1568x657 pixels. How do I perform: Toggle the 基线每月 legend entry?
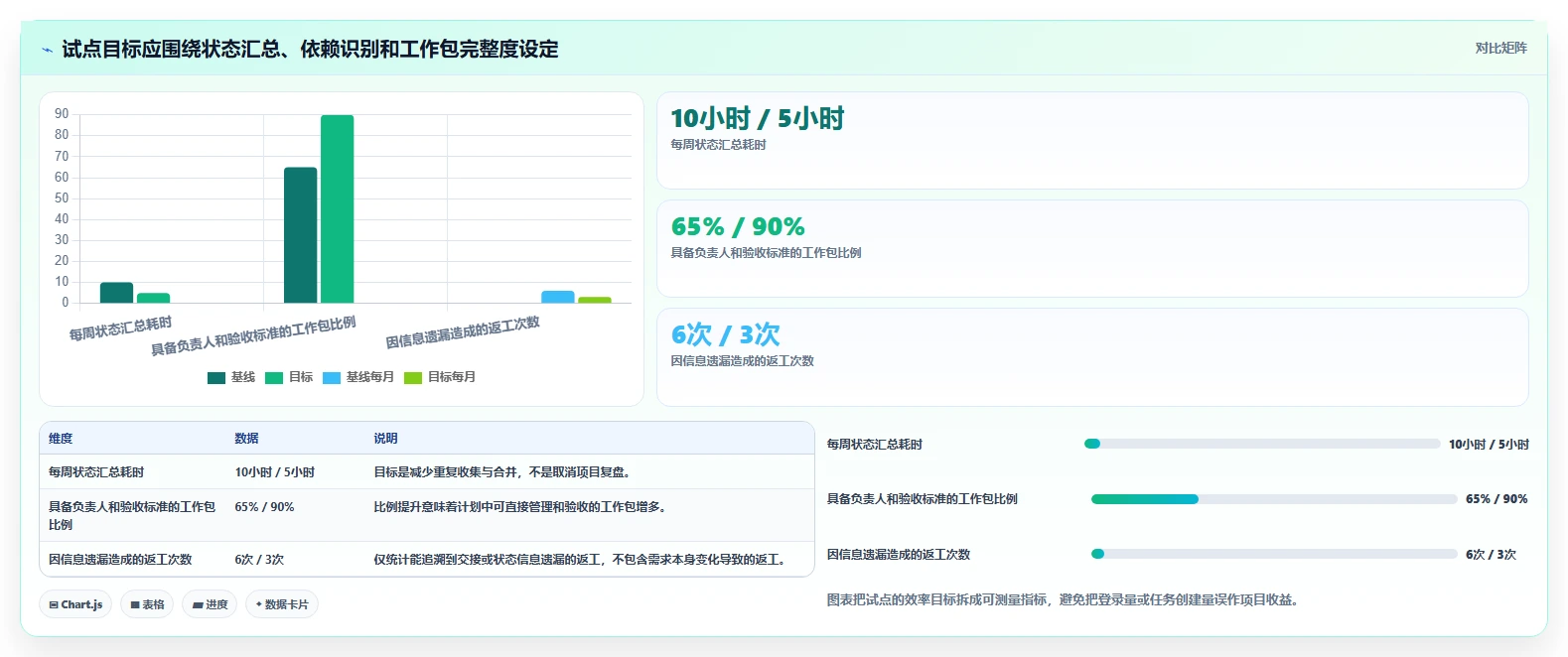pyautogui.click(x=358, y=377)
